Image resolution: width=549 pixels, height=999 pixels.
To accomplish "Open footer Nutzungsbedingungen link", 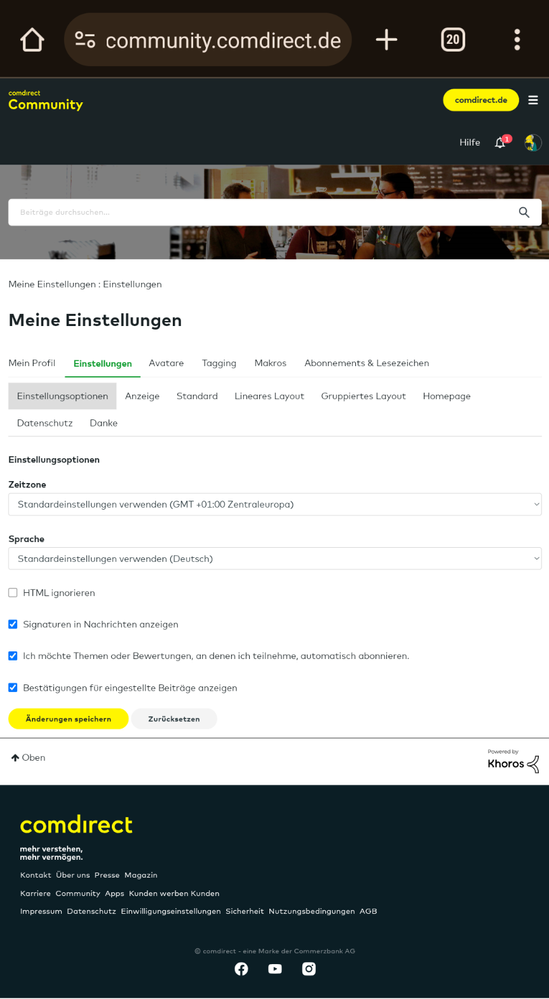I will pyautogui.click(x=311, y=912).
